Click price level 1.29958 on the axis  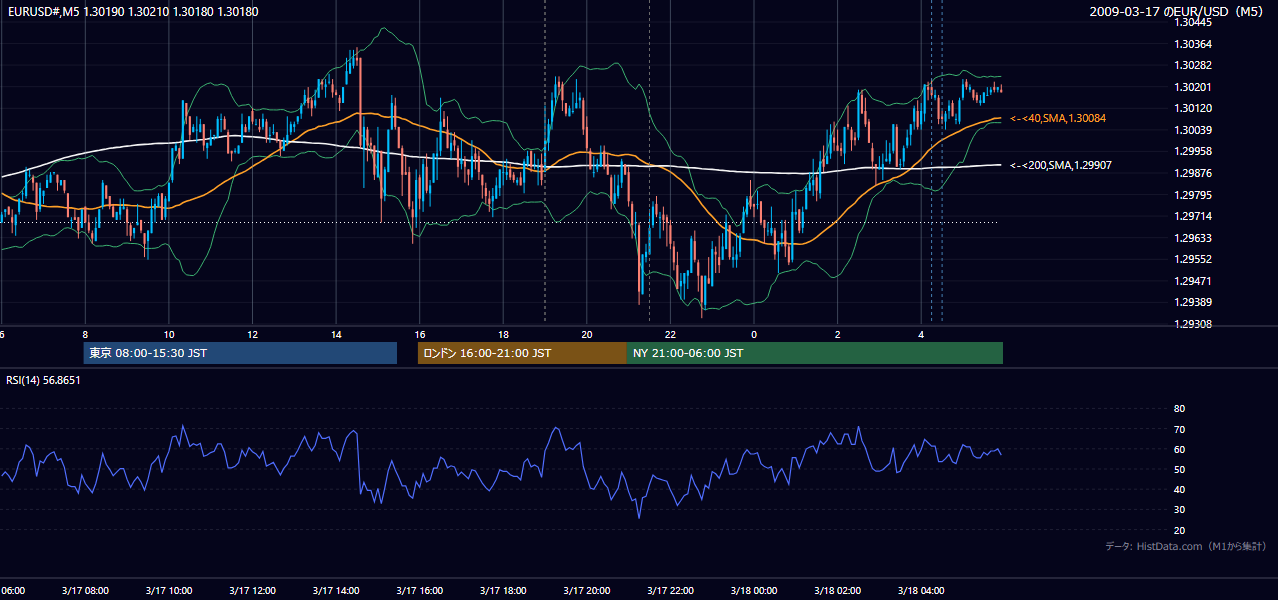(1195, 151)
